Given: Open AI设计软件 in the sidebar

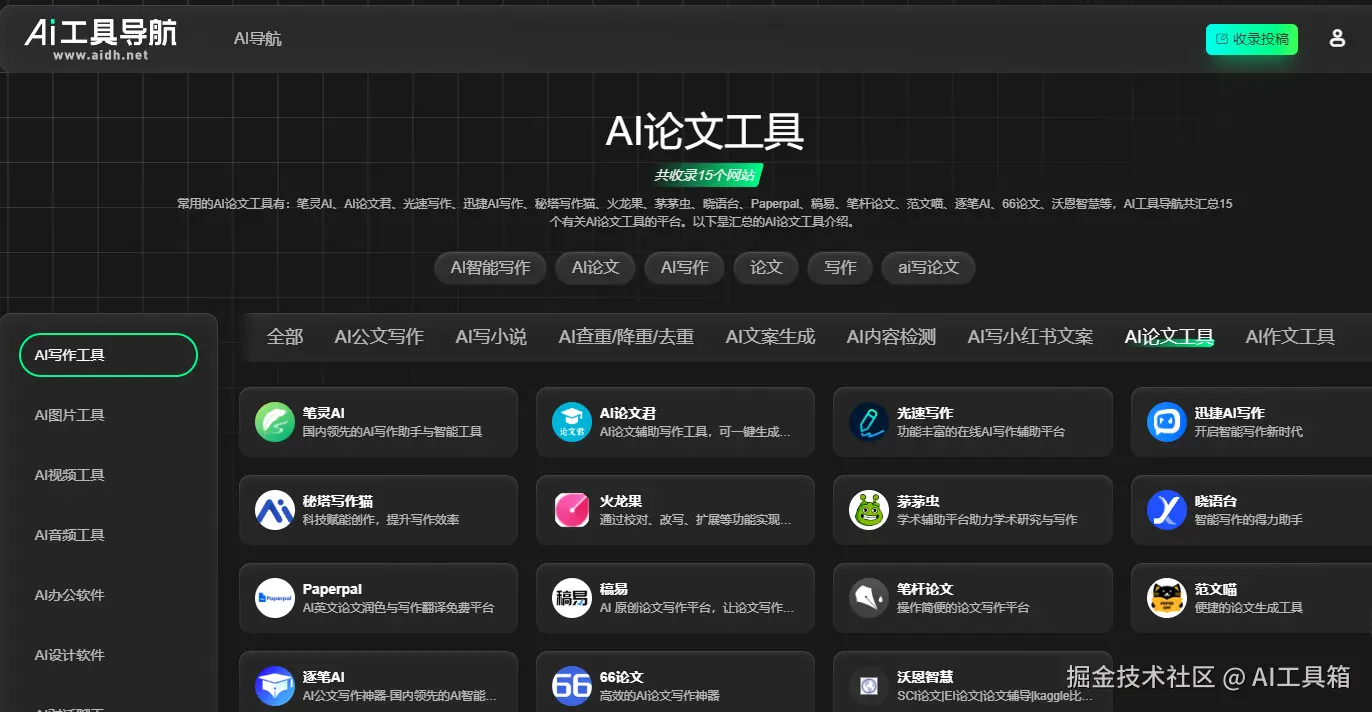Looking at the screenshot, I should coord(69,655).
